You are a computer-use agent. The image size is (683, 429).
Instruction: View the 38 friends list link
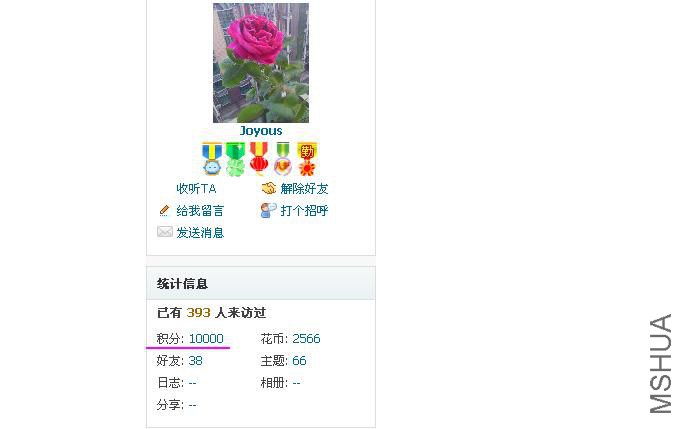point(195,361)
